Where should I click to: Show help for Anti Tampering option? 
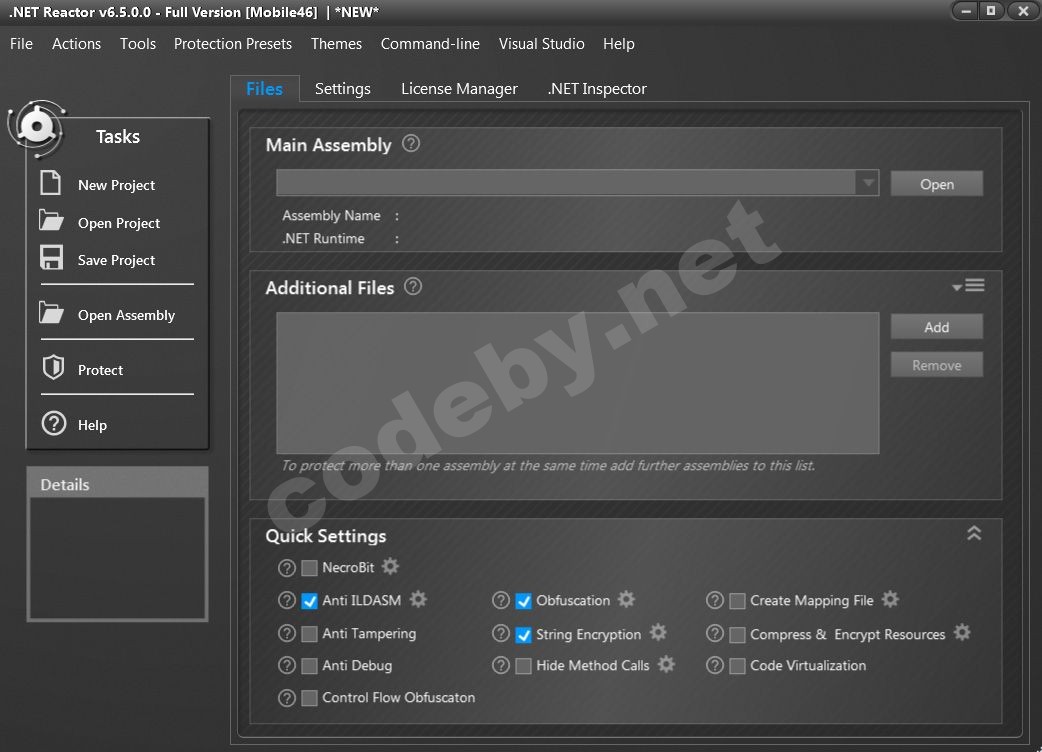click(x=286, y=633)
